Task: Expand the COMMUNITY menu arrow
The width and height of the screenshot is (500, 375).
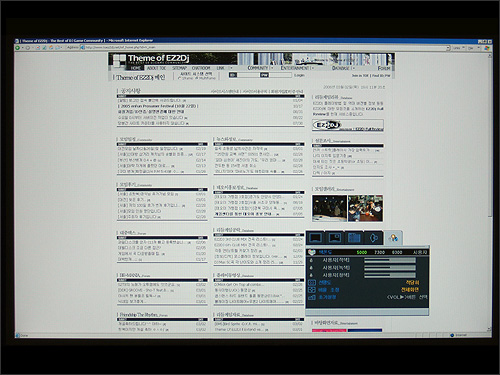Action: coord(272,68)
